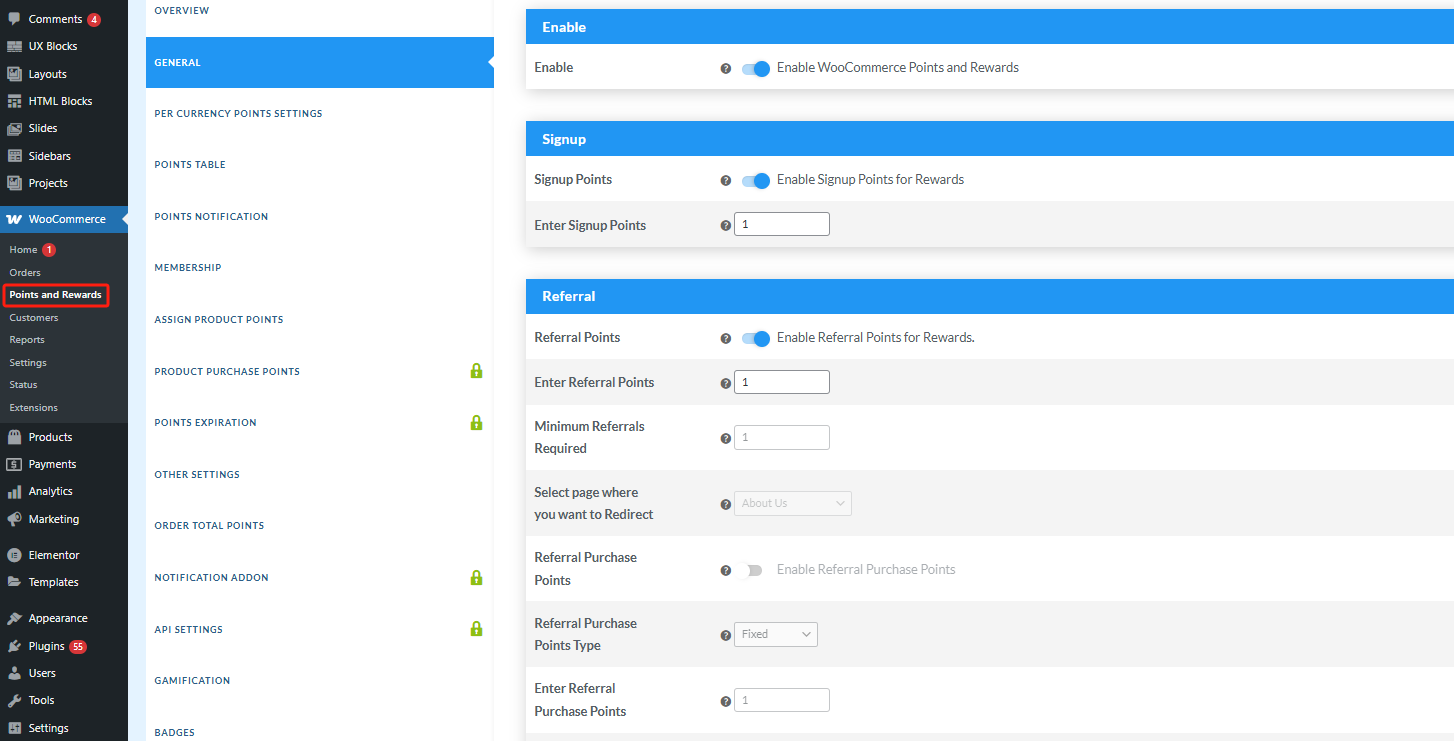Turn off Signup Points for Rewards
Viewport: 1454px width, 741px height.
pyautogui.click(x=755, y=181)
